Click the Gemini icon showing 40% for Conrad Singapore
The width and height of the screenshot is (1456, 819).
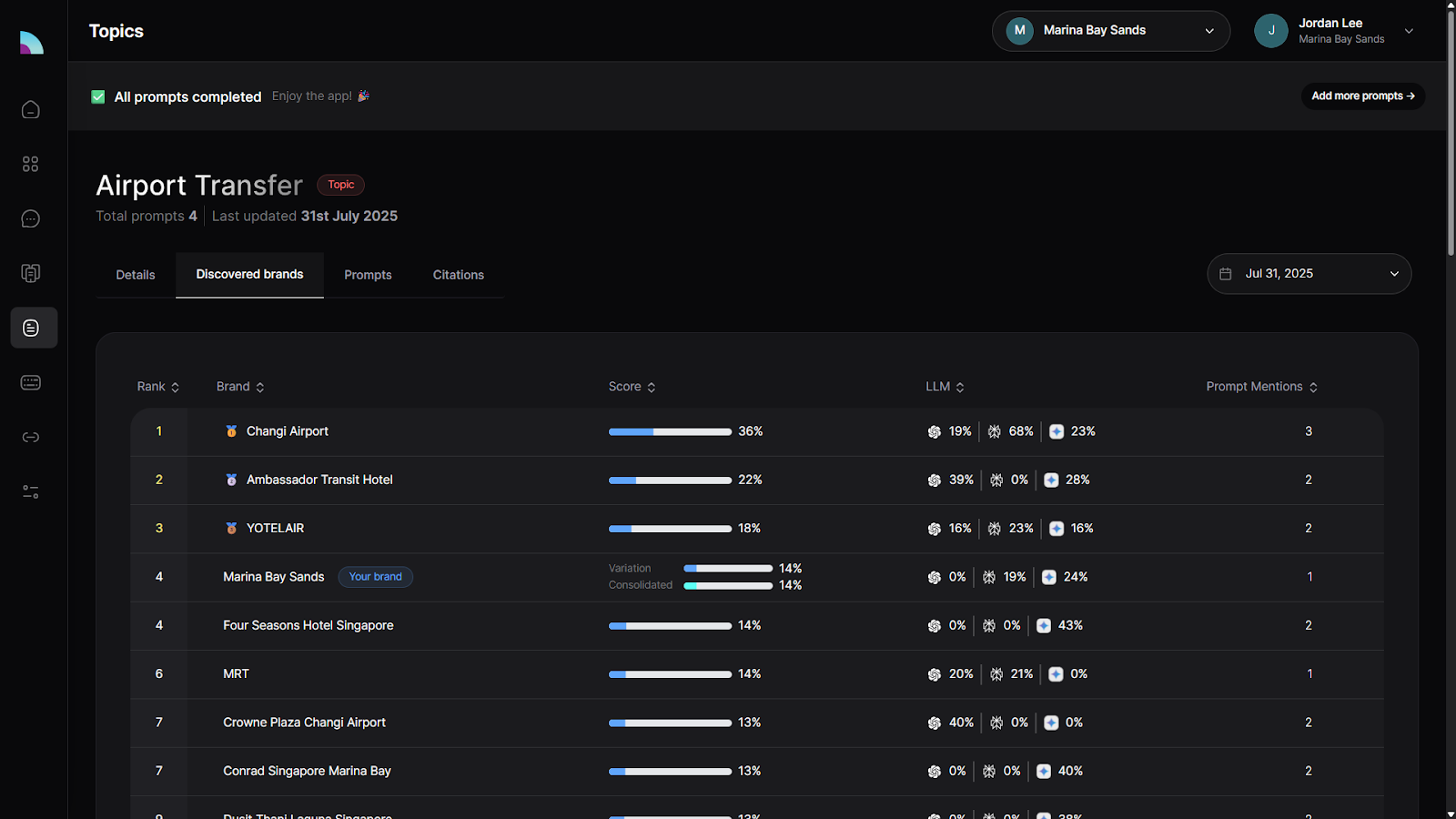1044,772
